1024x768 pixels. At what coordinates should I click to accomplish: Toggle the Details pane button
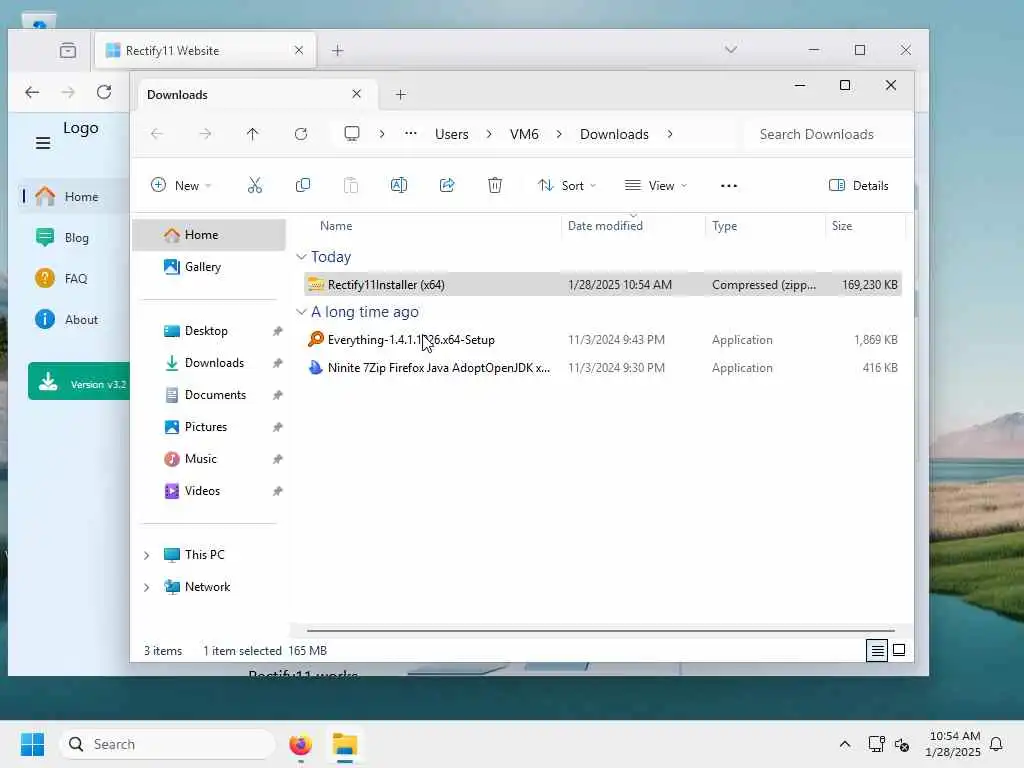click(859, 185)
